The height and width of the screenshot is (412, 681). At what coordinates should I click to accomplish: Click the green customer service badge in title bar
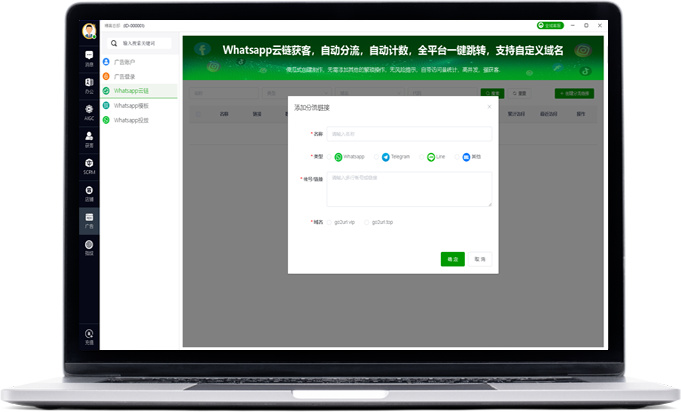click(550, 26)
